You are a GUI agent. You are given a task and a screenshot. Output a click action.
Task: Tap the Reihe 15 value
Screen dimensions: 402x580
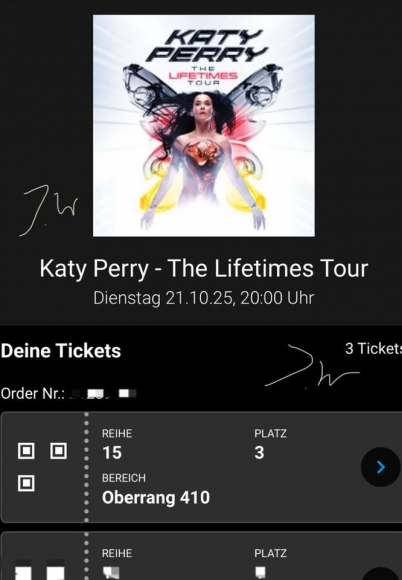[112, 453]
